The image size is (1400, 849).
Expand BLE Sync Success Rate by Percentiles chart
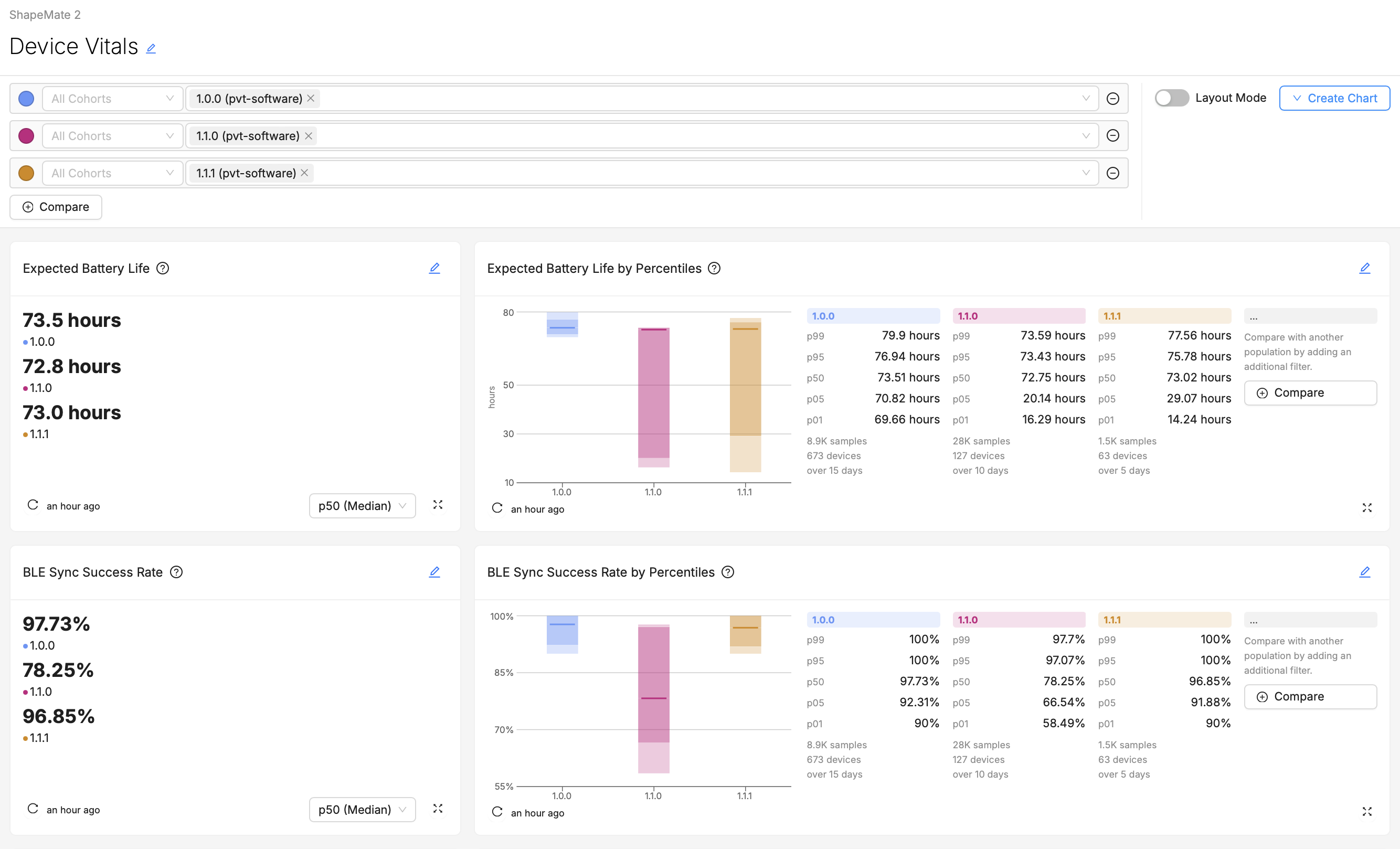click(x=1367, y=812)
